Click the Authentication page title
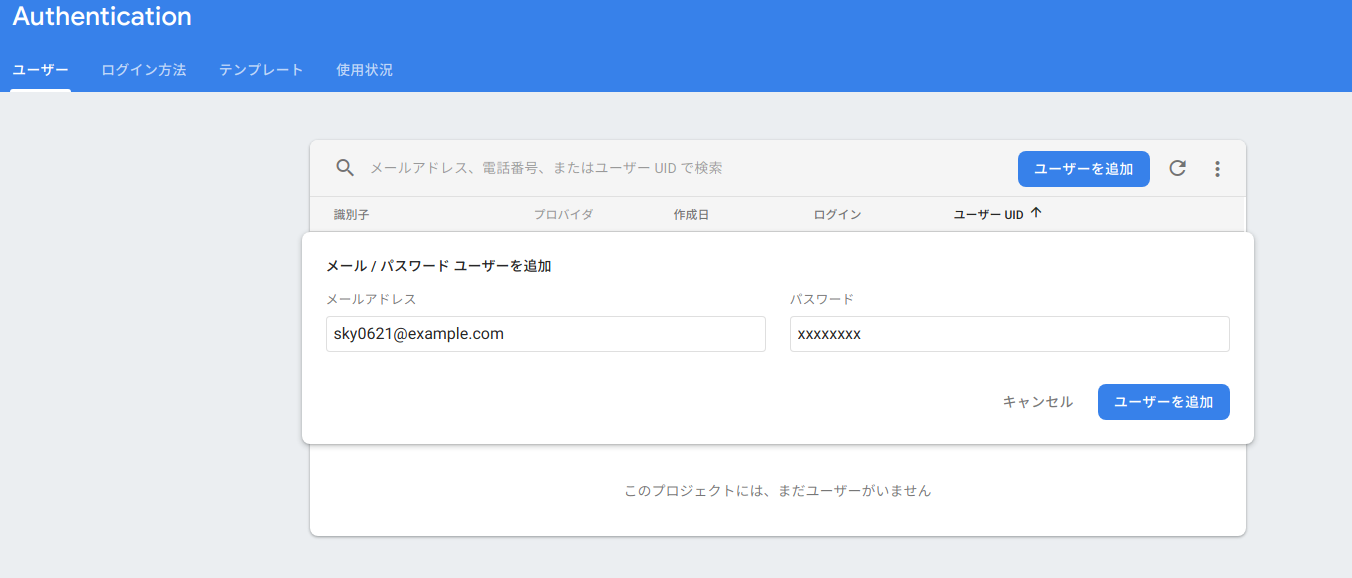Viewport: 1352px width, 578px height. tap(101, 16)
